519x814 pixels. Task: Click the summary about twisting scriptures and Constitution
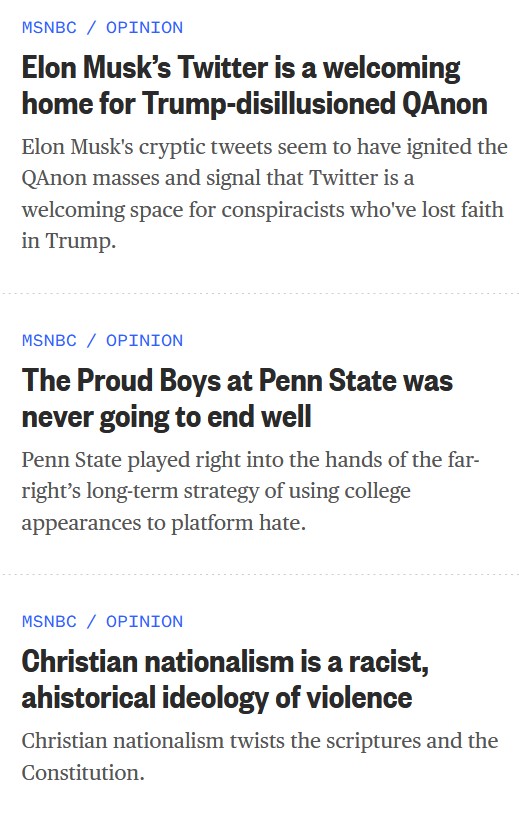click(x=260, y=756)
